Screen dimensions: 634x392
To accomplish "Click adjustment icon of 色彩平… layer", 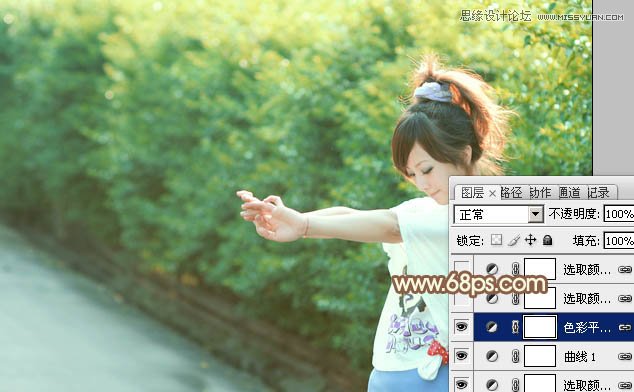I will [x=492, y=327].
